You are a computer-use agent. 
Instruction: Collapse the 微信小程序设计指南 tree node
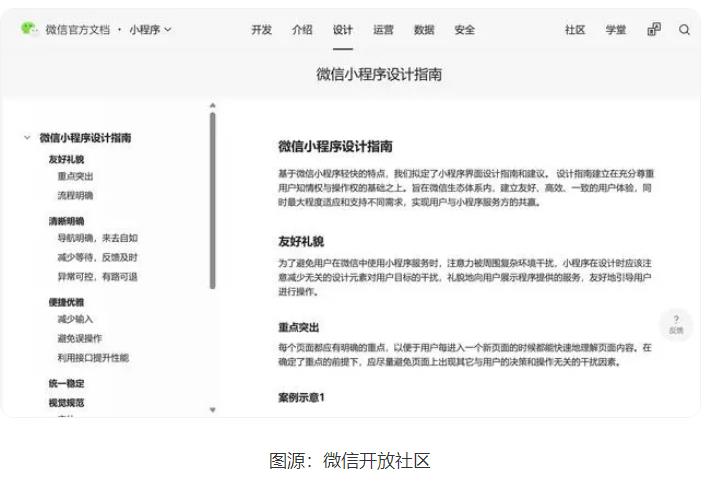[x=27, y=137]
